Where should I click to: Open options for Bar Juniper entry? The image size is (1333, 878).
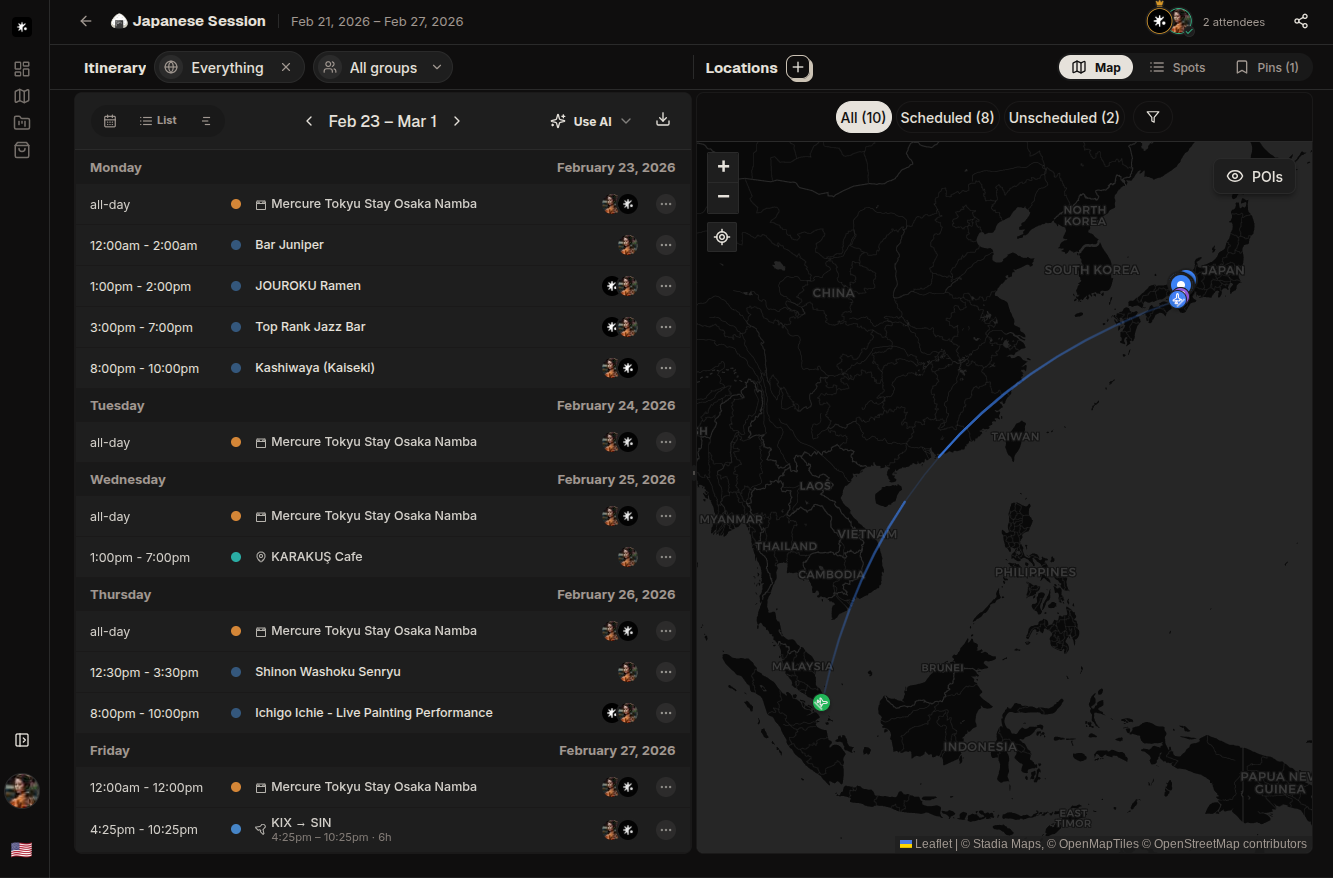(x=666, y=245)
